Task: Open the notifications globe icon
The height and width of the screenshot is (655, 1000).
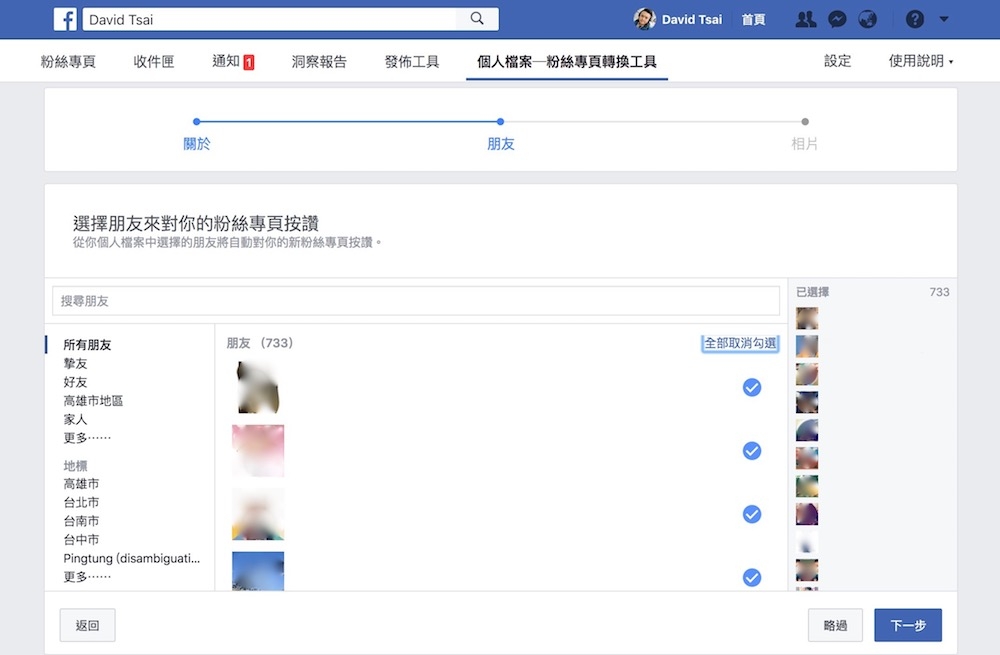Action: point(867,18)
